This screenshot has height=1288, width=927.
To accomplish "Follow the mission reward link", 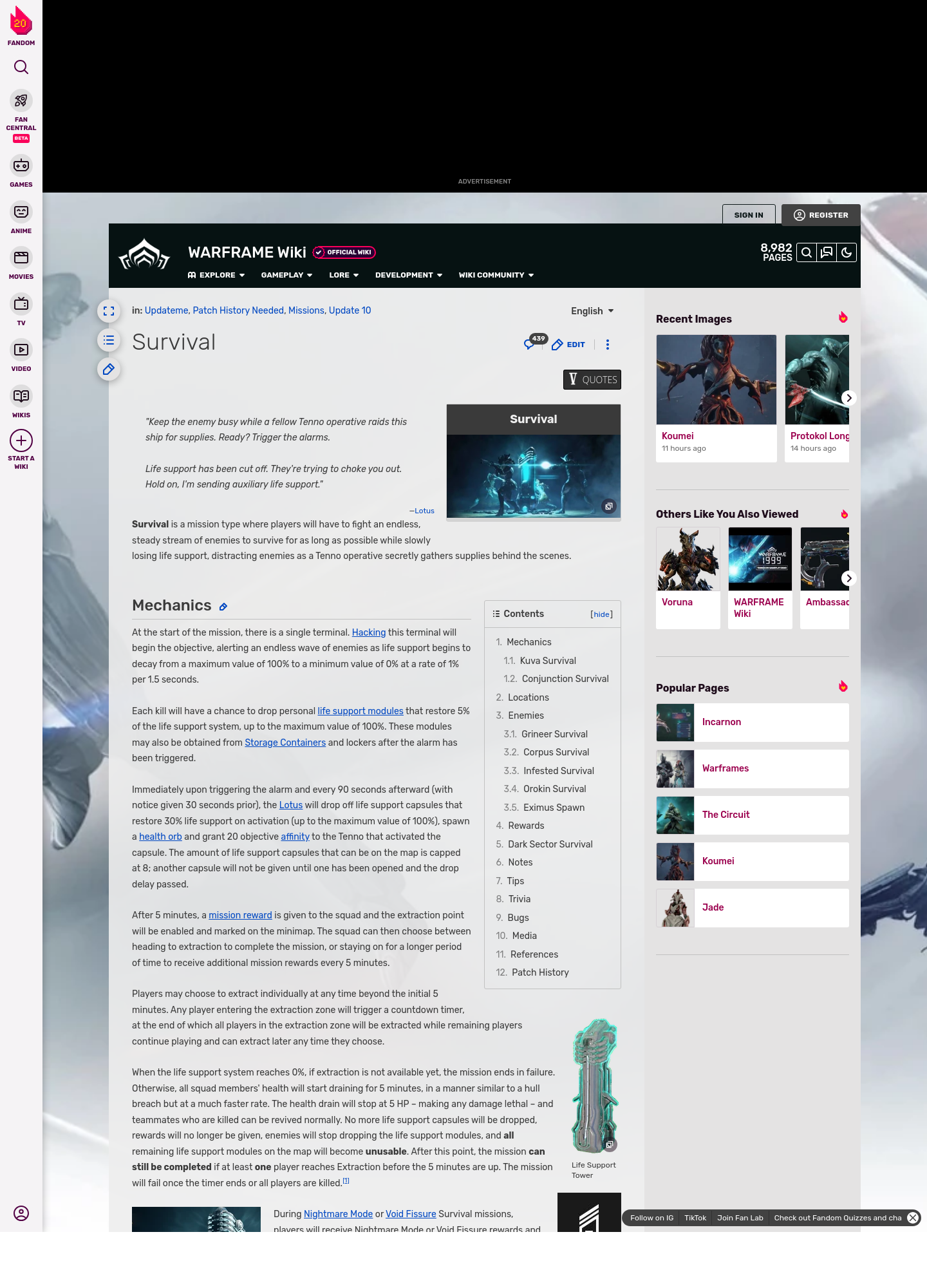I will click(x=240, y=915).
